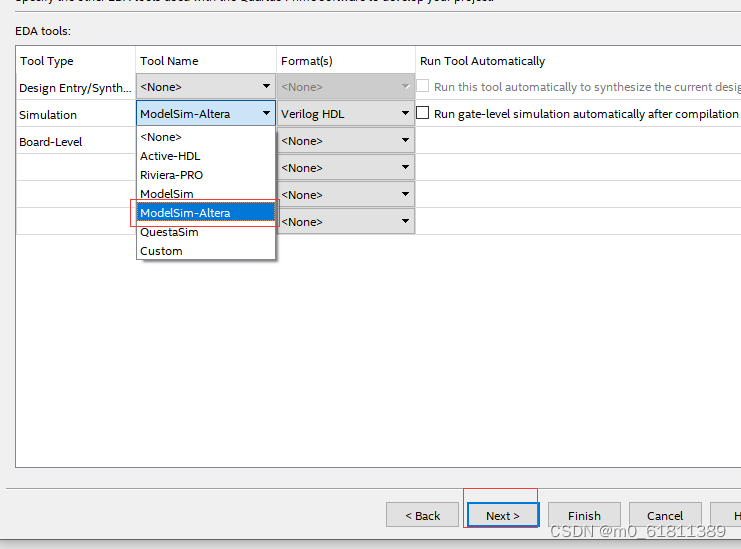
Task: Click the < Back button
Action: click(x=422, y=515)
